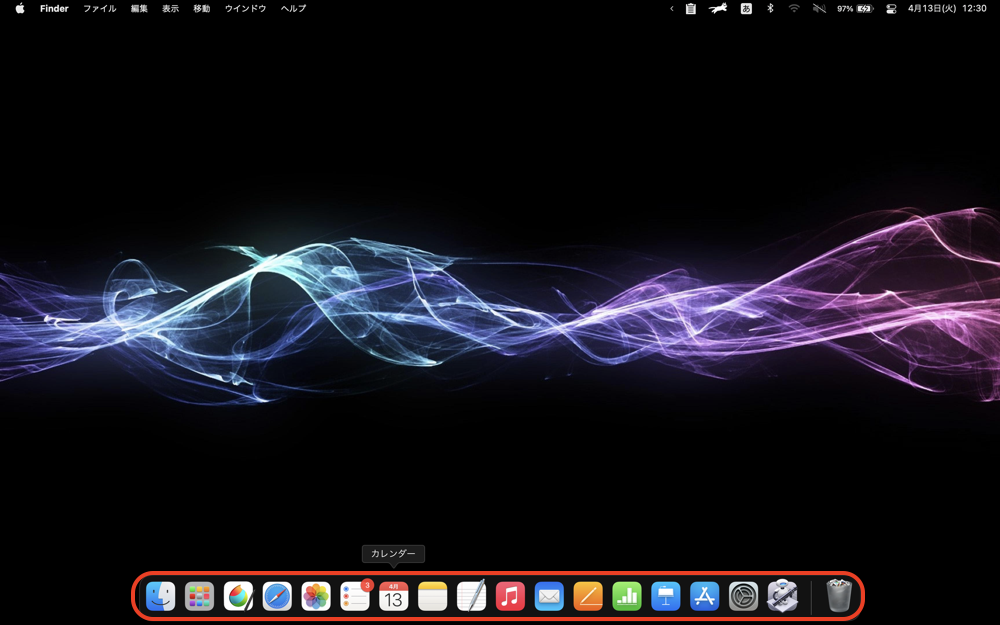Toggle Bluetooth from the menu bar
Viewport: 1000px width, 625px height.
tap(770, 8)
